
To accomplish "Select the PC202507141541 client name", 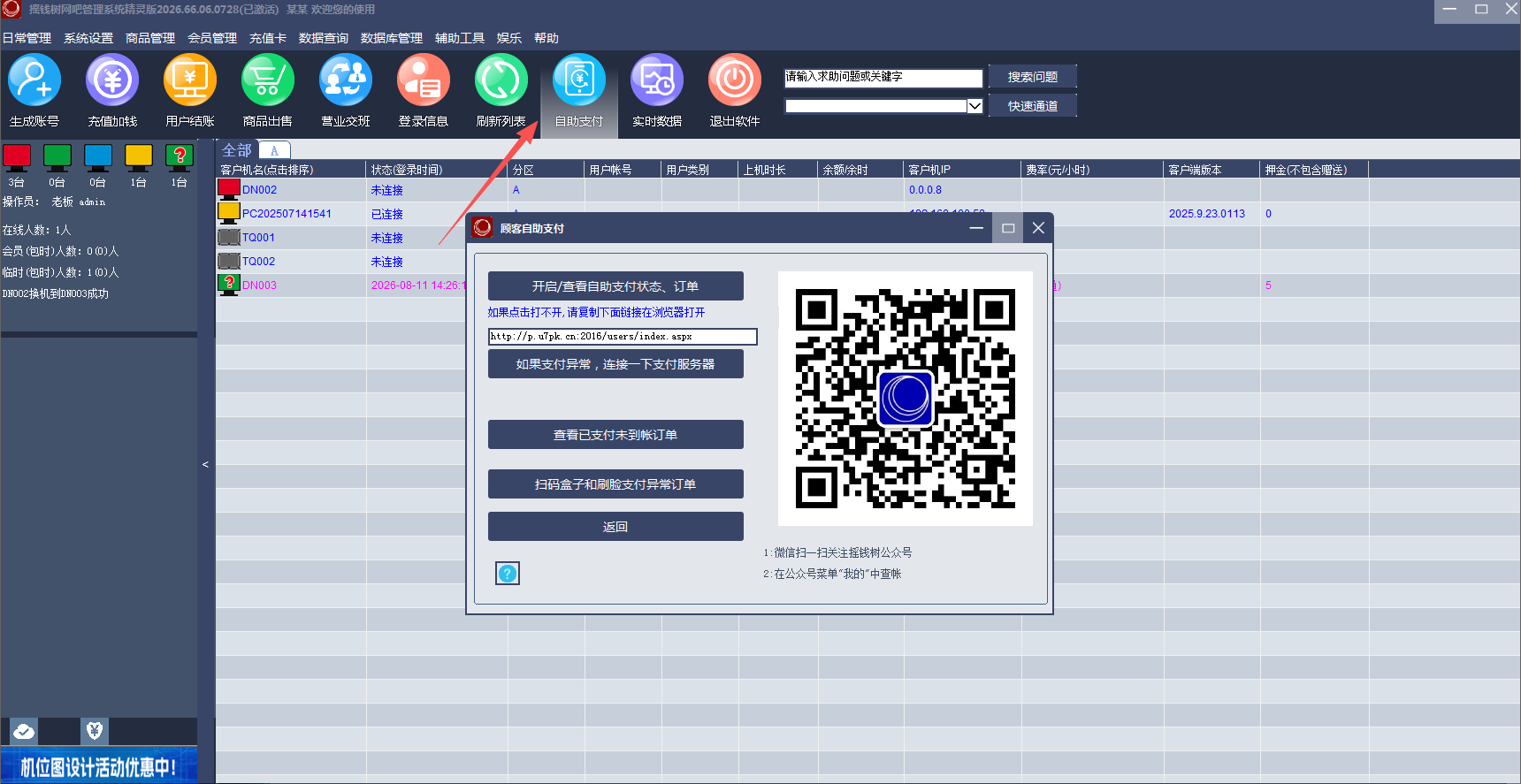I will (x=287, y=214).
